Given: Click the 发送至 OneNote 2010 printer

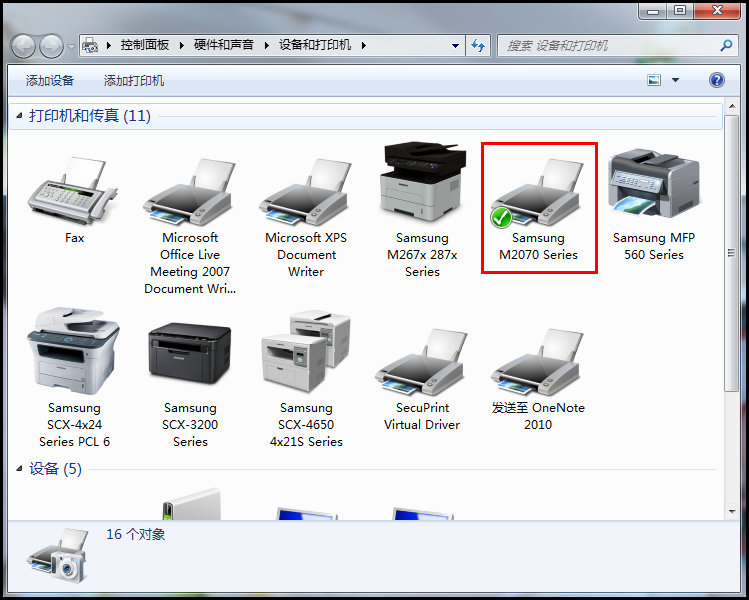Looking at the screenshot, I should (538, 360).
